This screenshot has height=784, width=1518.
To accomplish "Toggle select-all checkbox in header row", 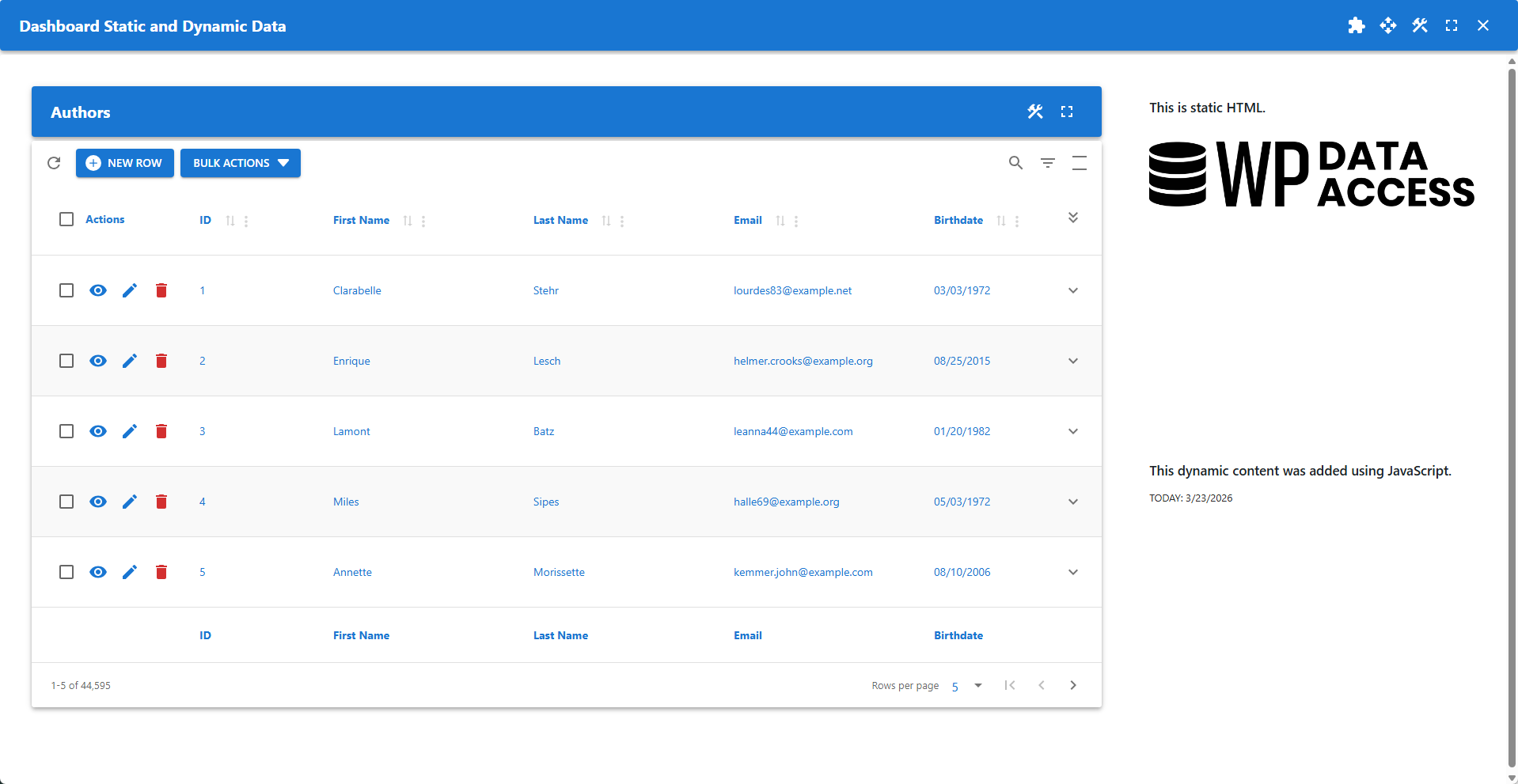I will (x=66, y=219).
